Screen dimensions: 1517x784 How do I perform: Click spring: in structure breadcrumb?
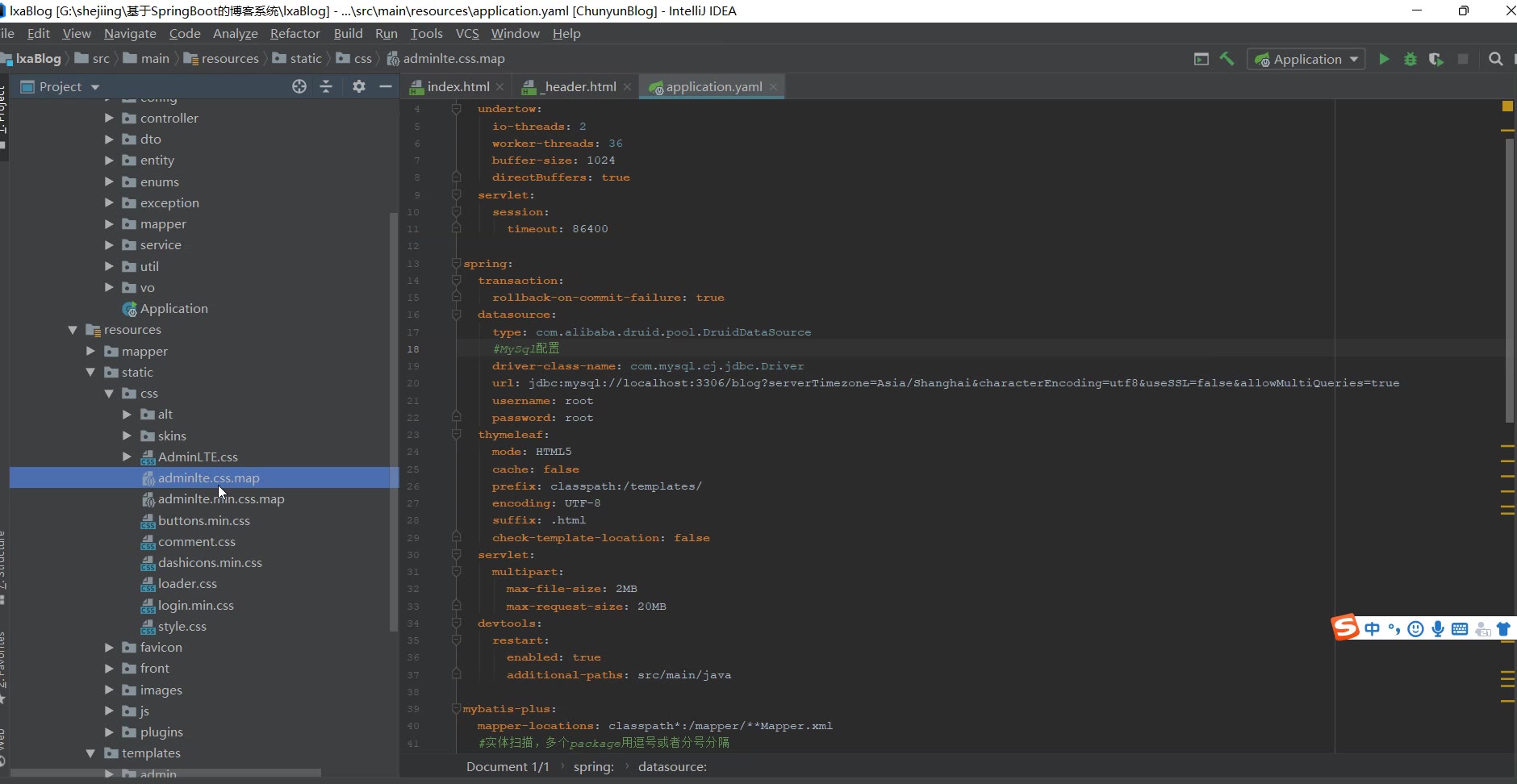594,767
